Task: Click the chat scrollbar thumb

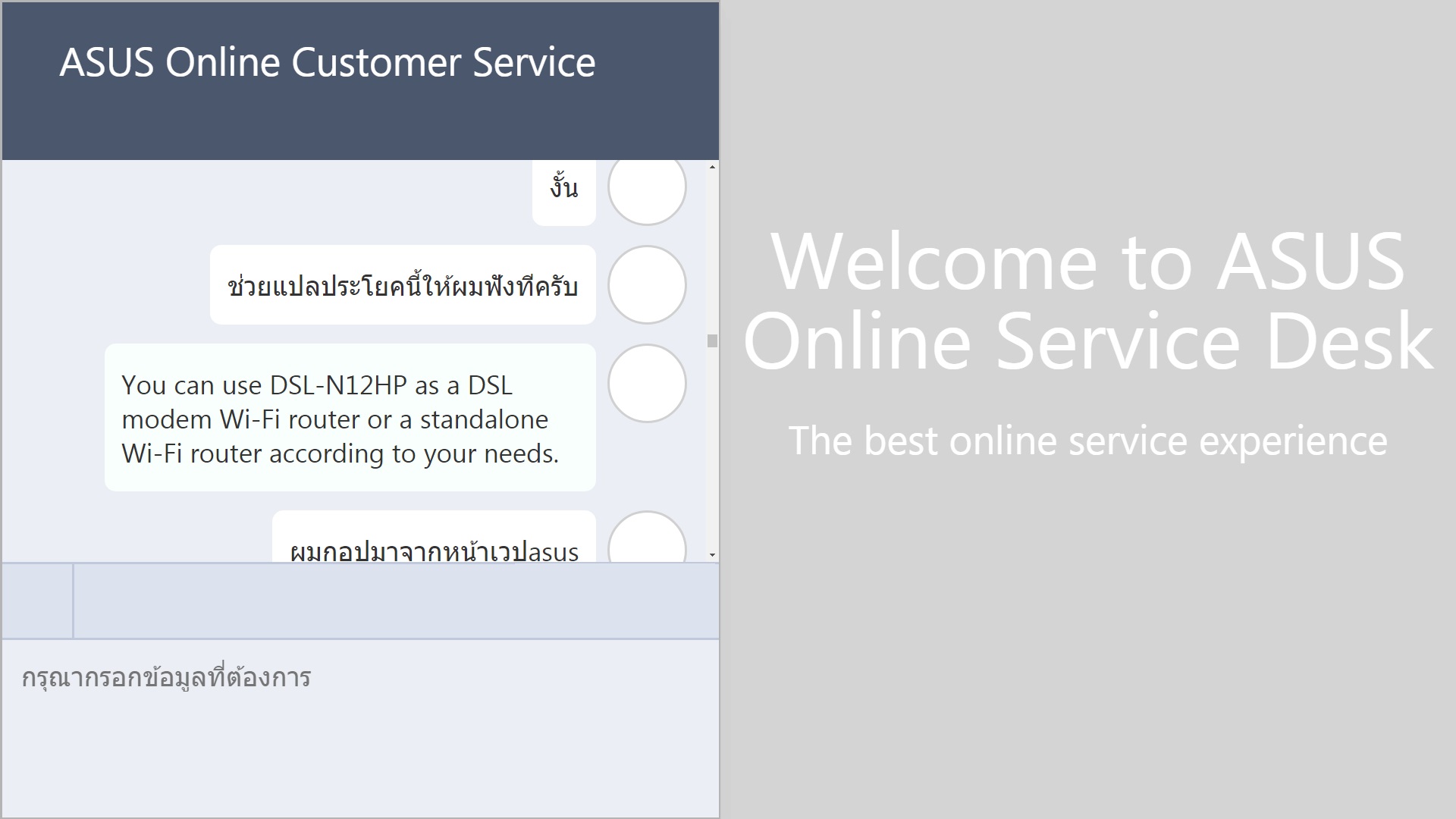Action: [712, 340]
